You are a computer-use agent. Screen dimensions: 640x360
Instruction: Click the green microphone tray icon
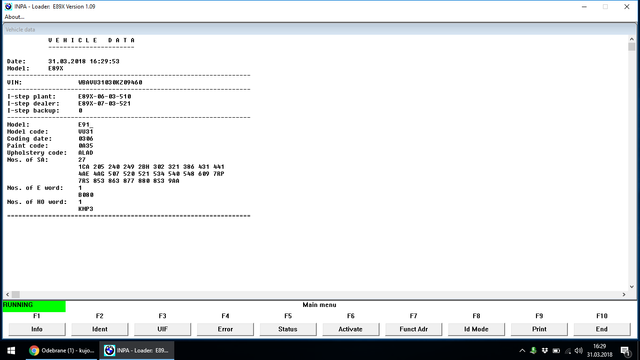pos(533,351)
